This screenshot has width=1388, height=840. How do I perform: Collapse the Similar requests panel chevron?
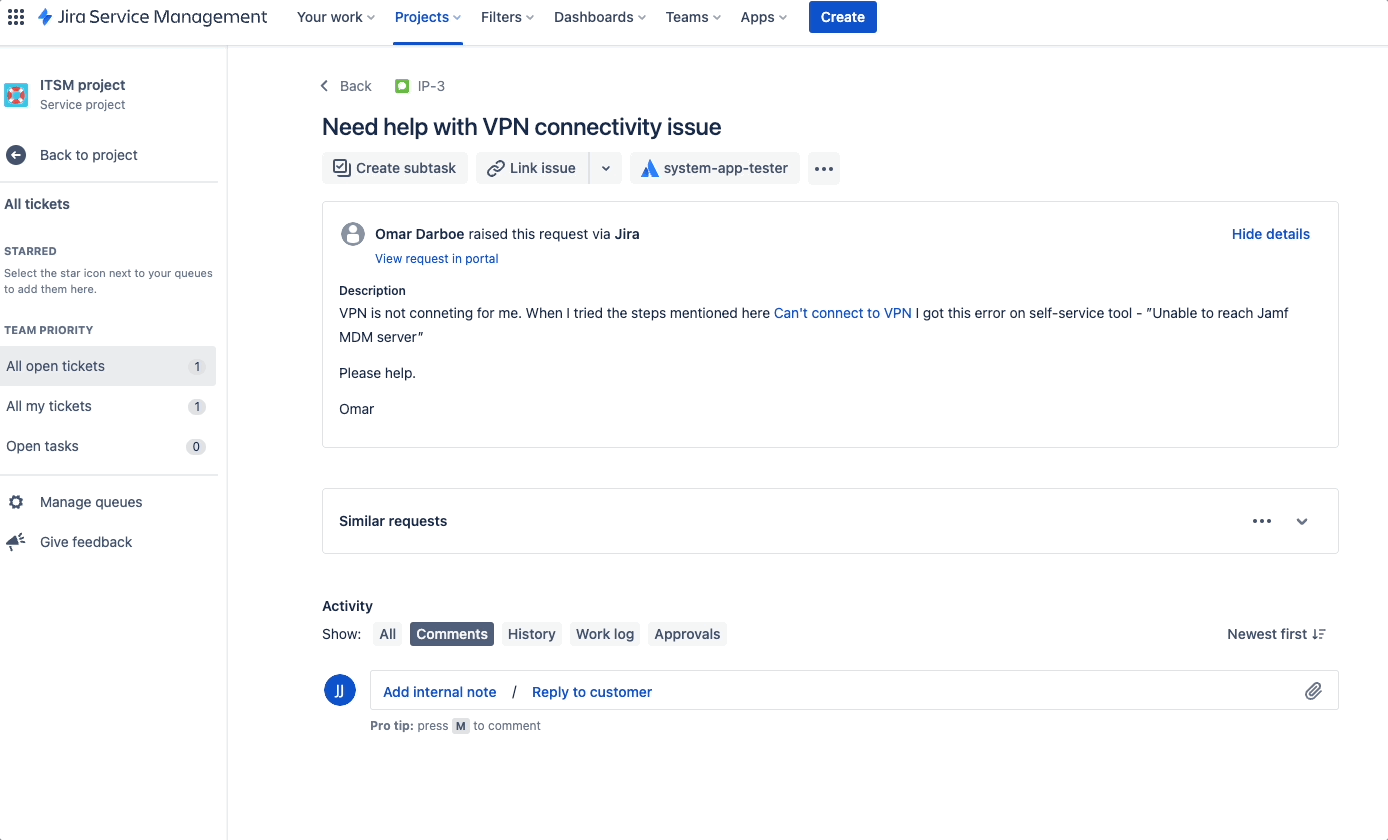point(1302,521)
